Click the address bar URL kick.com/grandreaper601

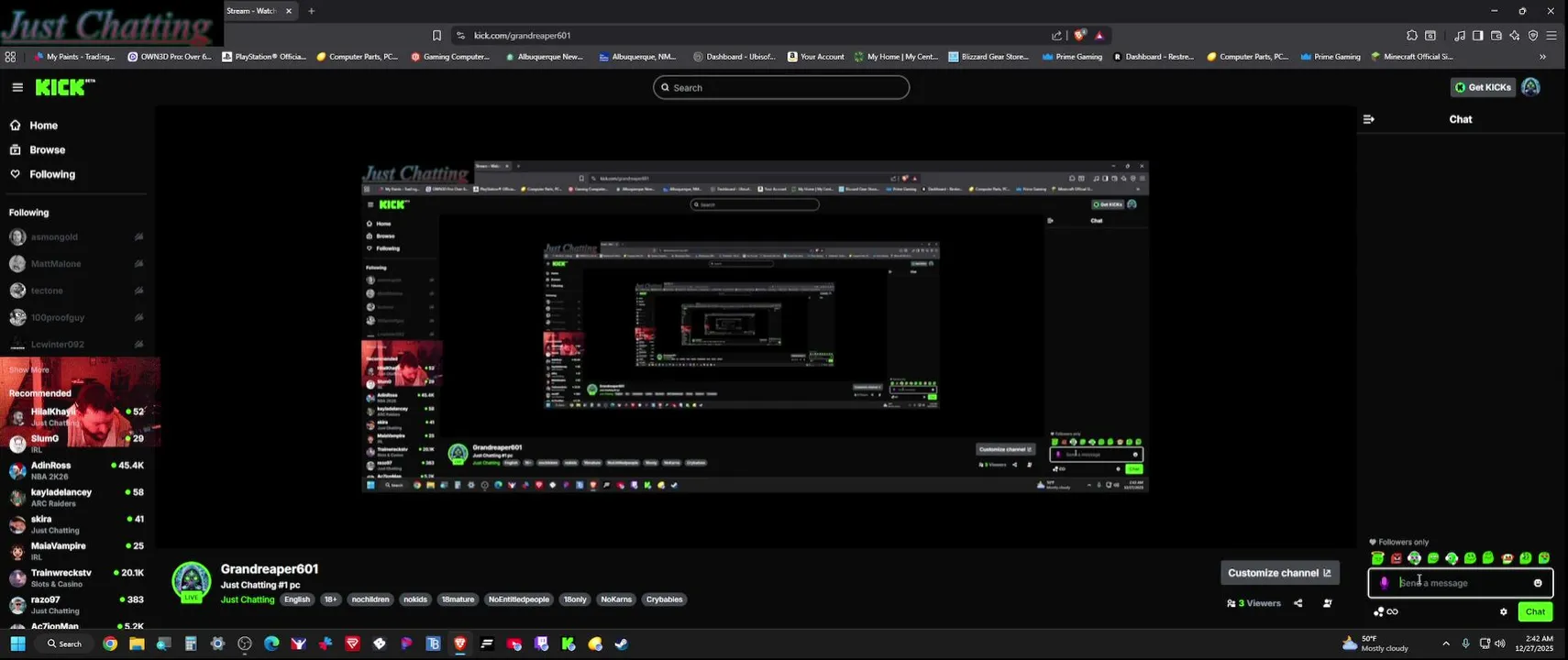(x=523, y=36)
